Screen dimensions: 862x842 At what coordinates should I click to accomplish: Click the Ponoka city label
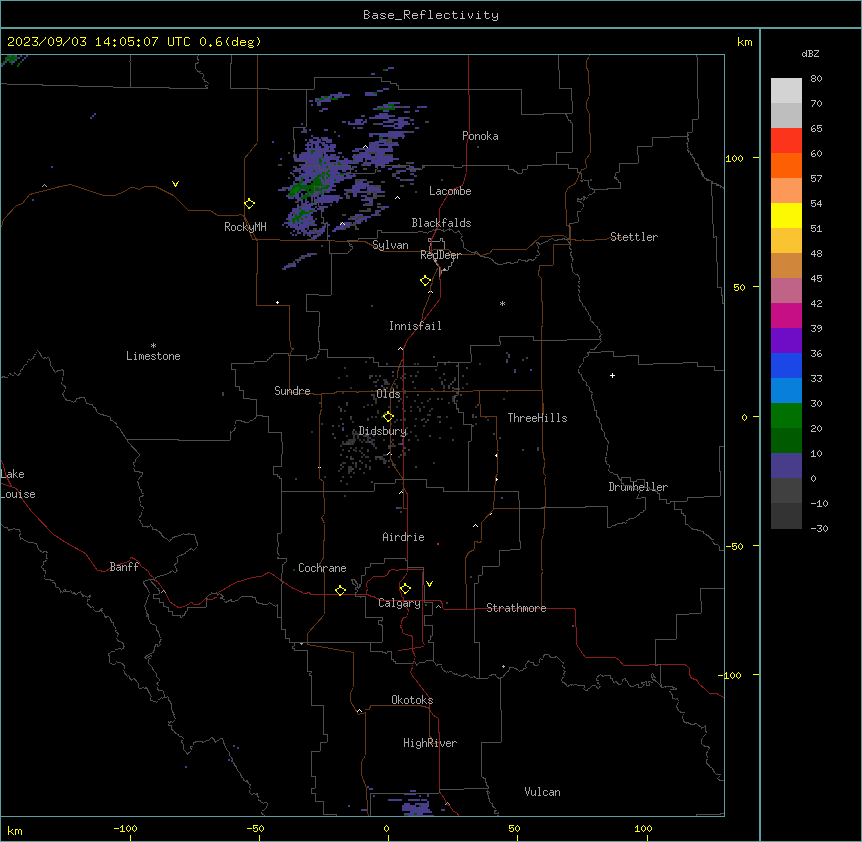(480, 136)
